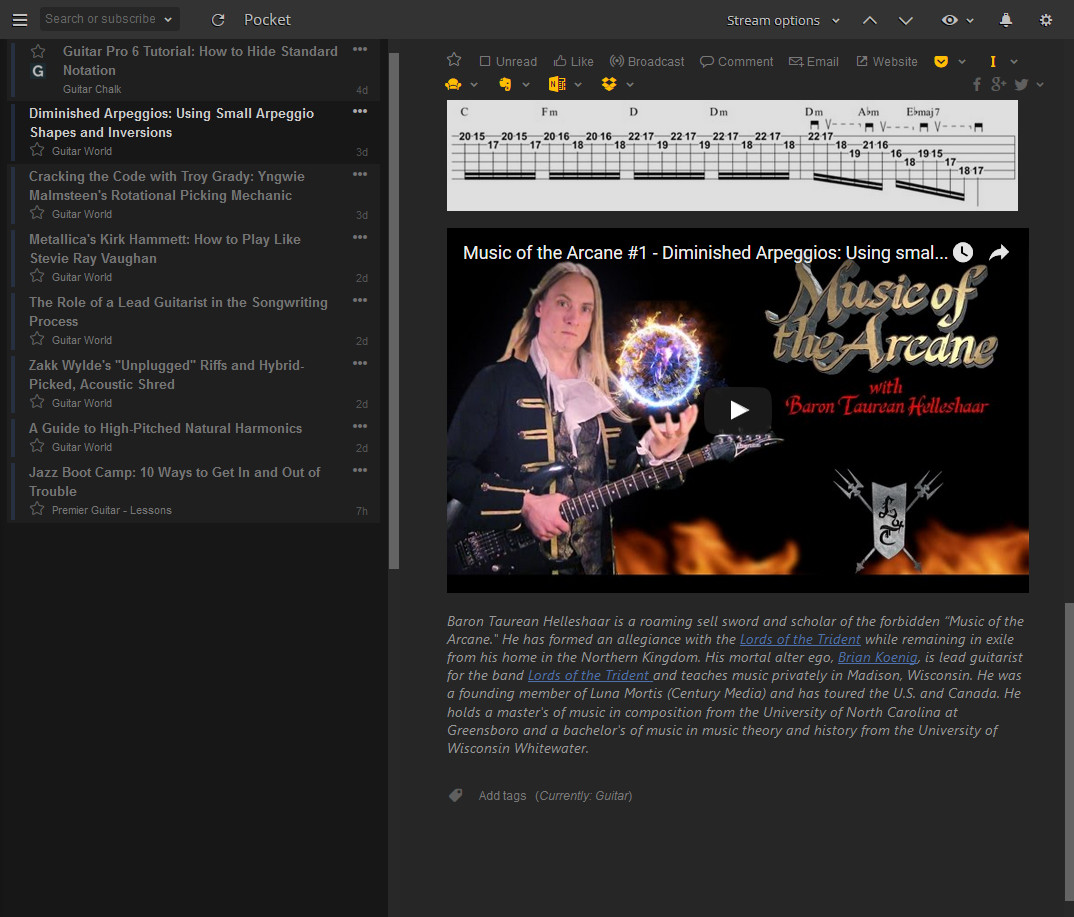This screenshot has height=917, width=1074.
Task: Expand the social sharing options arrow
Action: [x=1040, y=85]
